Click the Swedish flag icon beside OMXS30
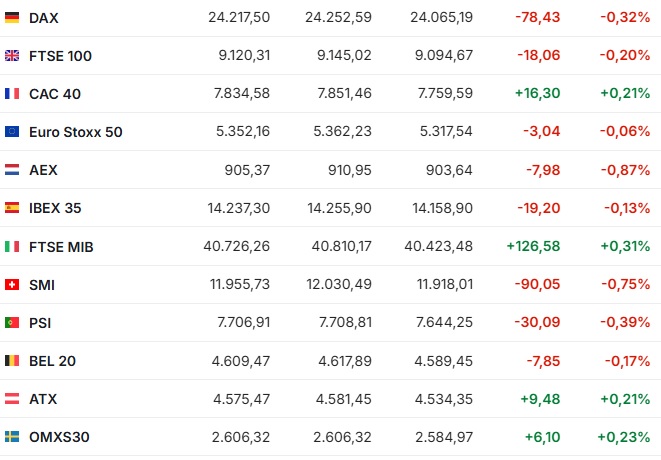Viewport: 661px width, 460px height. point(12,436)
